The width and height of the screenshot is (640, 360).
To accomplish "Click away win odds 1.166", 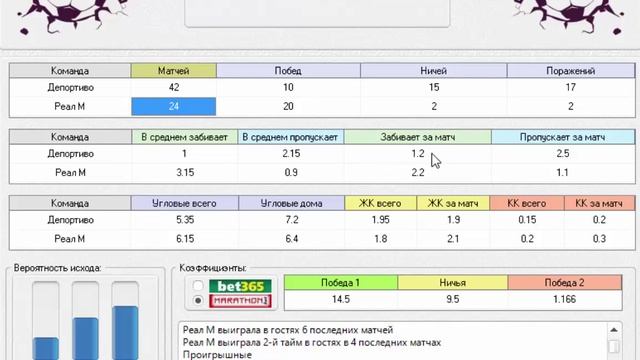I will (x=564, y=300).
